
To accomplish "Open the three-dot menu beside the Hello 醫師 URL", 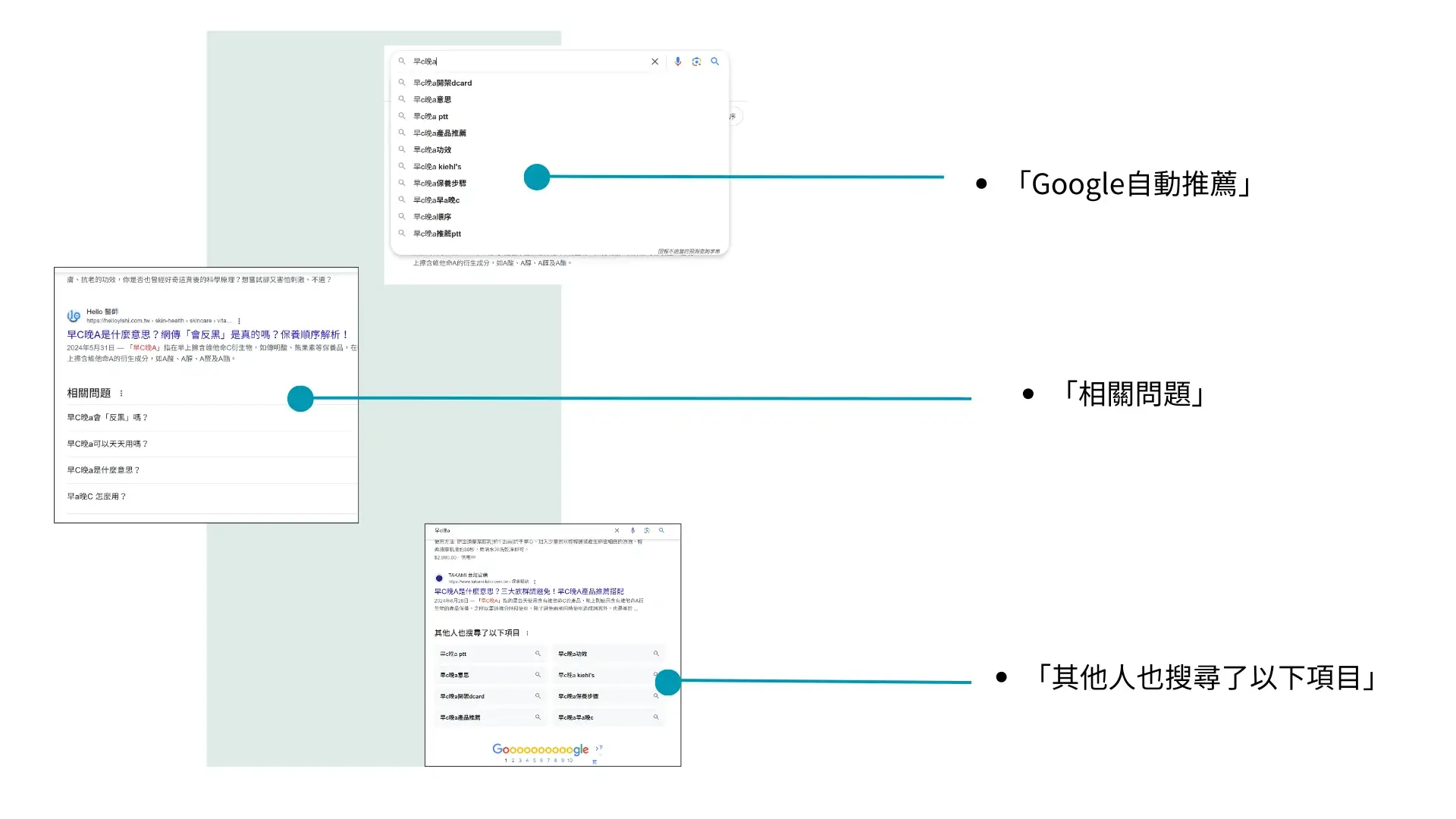I will pos(239,321).
